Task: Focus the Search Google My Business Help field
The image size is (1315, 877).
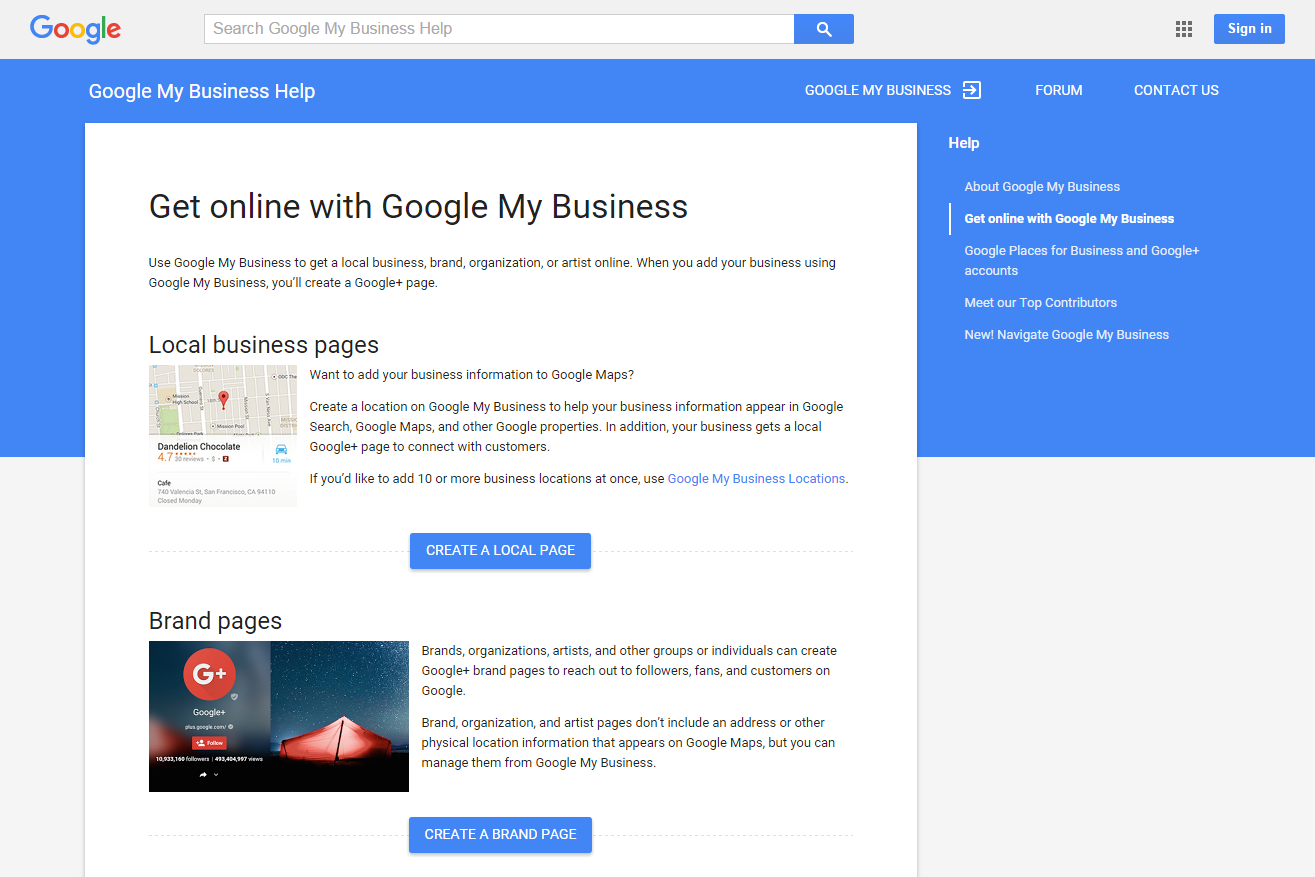Action: pos(498,29)
